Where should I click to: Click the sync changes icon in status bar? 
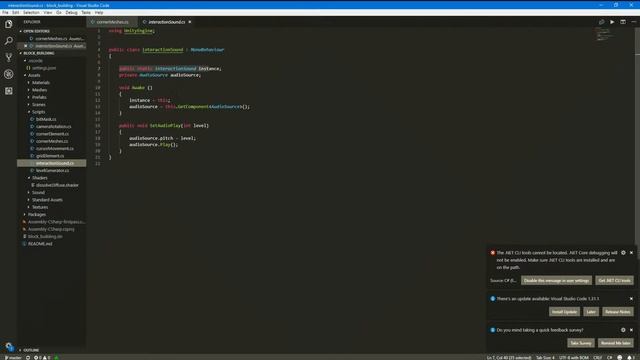point(28,358)
